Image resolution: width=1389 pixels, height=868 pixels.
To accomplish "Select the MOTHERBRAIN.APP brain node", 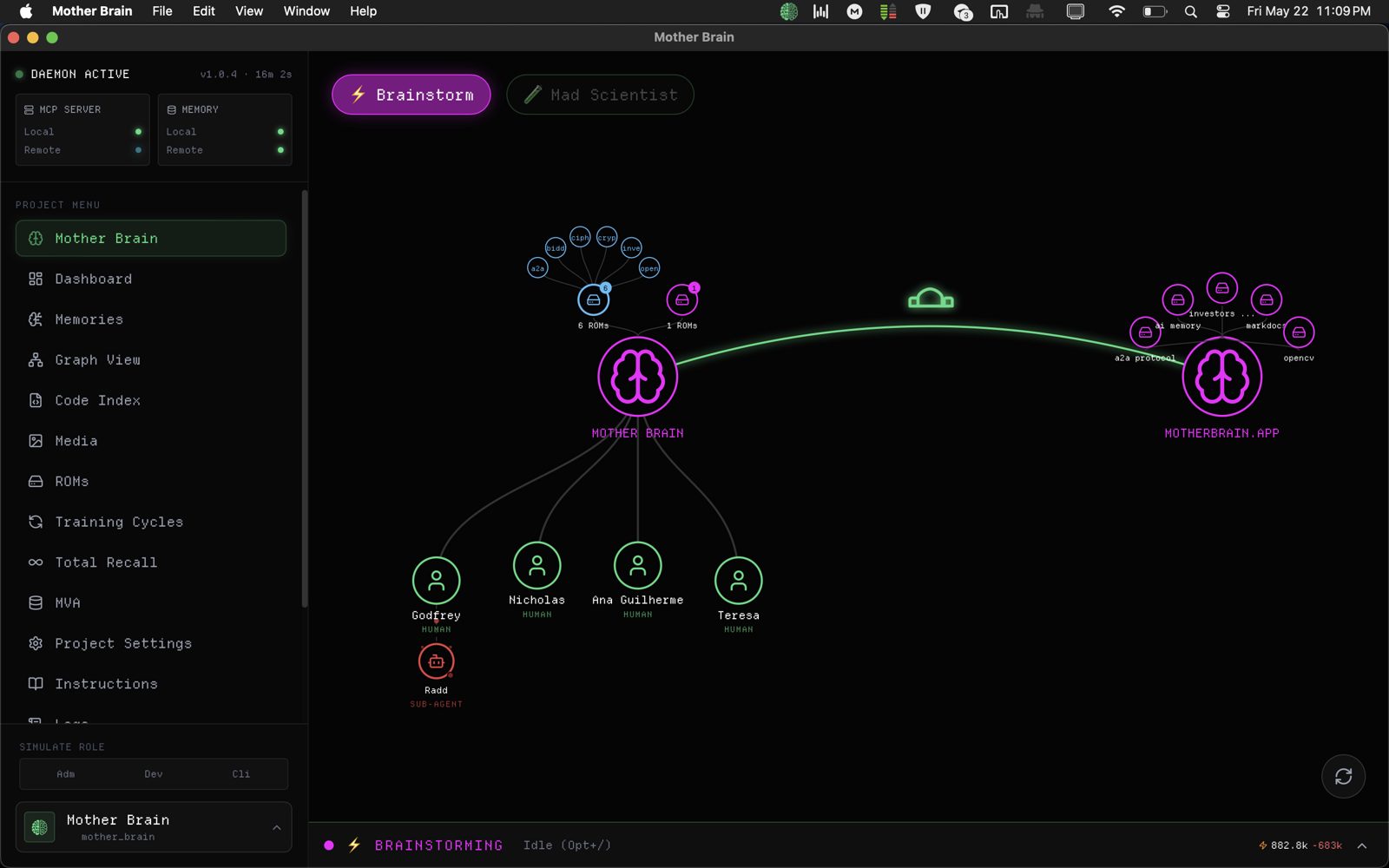I will tap(1221, 377).
